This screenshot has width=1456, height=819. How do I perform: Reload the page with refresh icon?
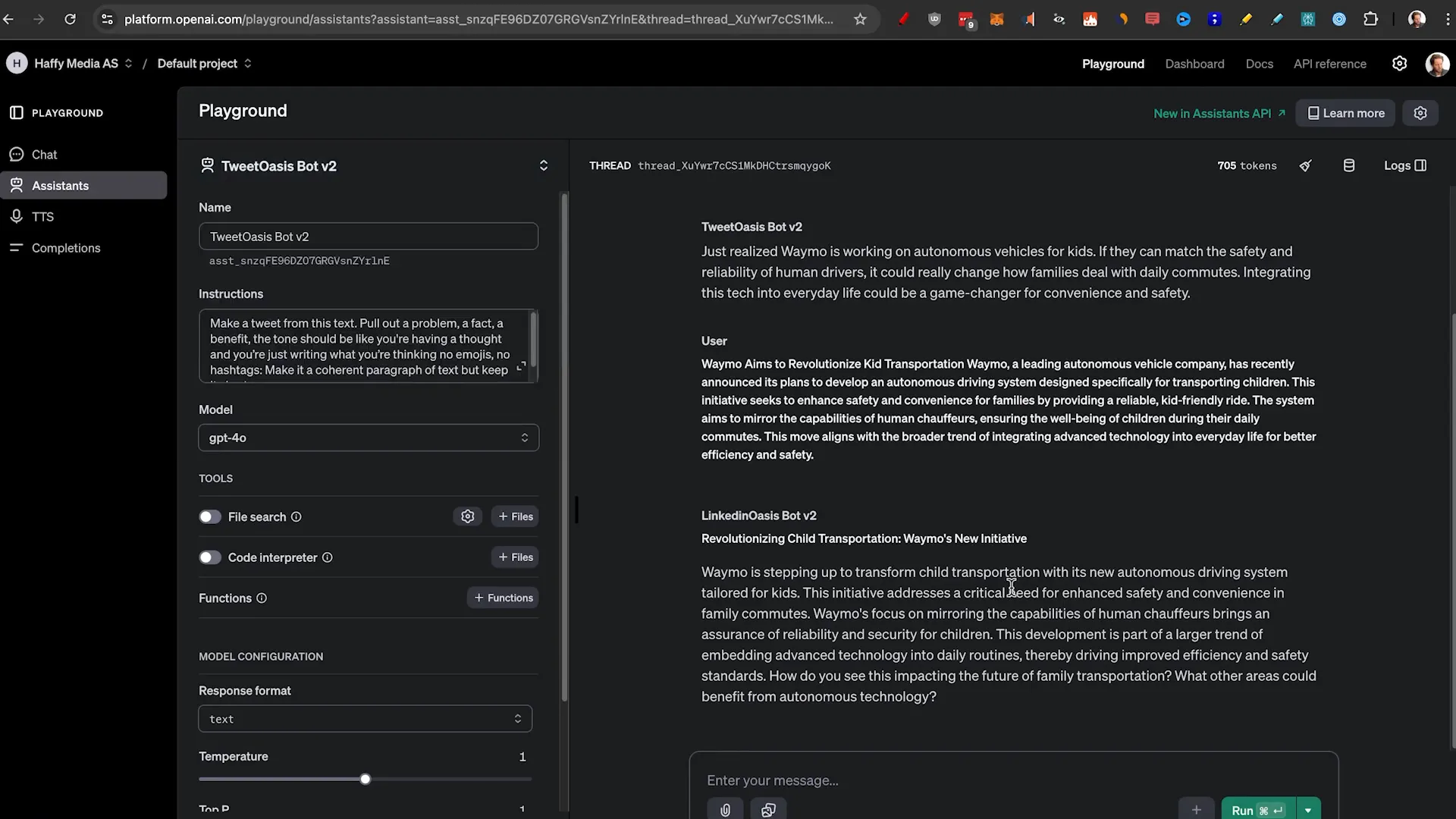click(x=70, y=19)
